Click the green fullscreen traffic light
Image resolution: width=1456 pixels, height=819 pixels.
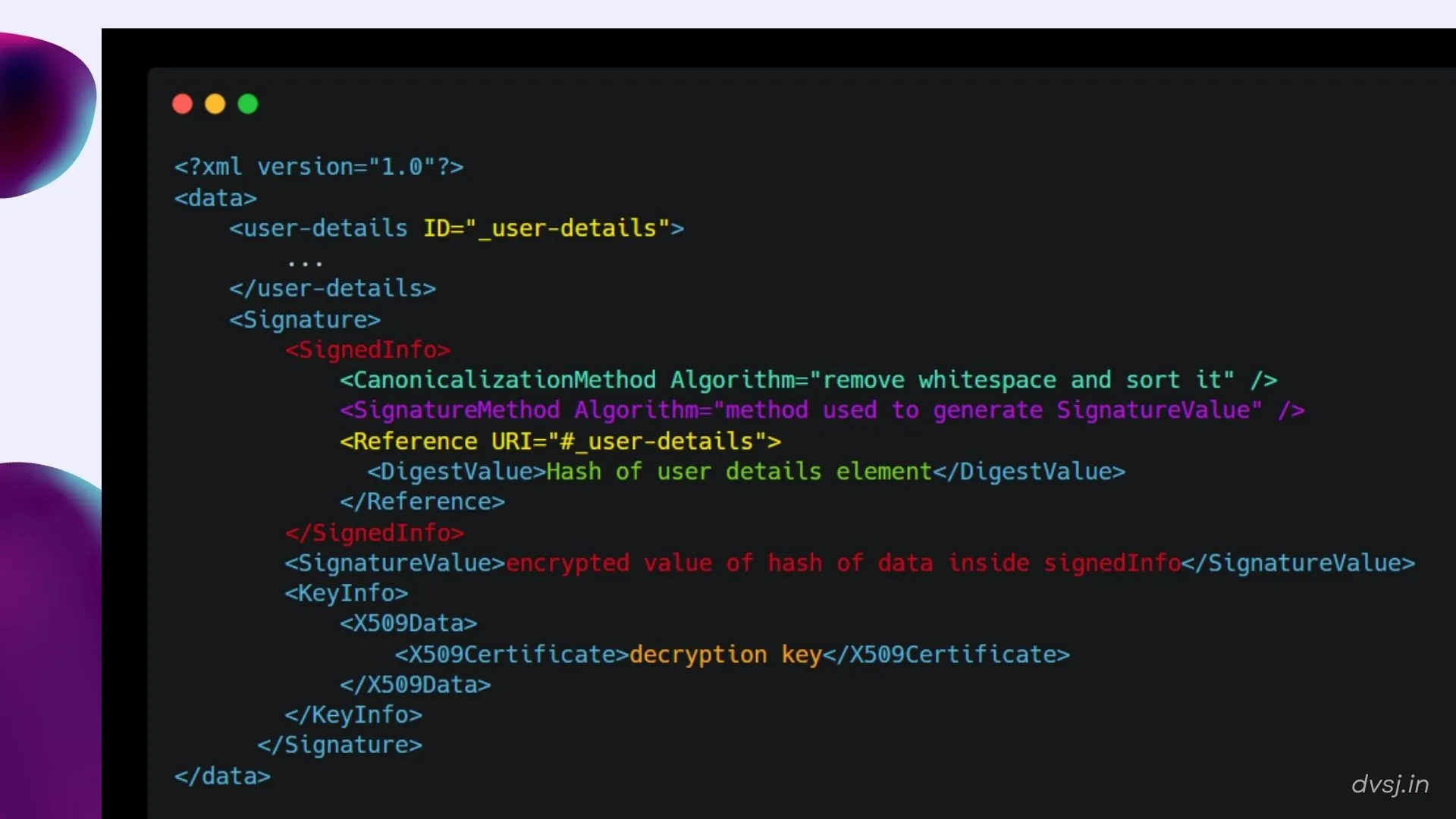247,104
